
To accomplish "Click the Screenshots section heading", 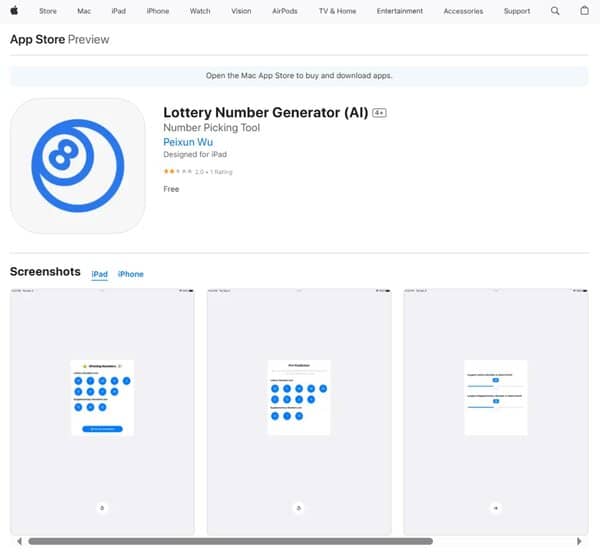I will pos(45,271).
